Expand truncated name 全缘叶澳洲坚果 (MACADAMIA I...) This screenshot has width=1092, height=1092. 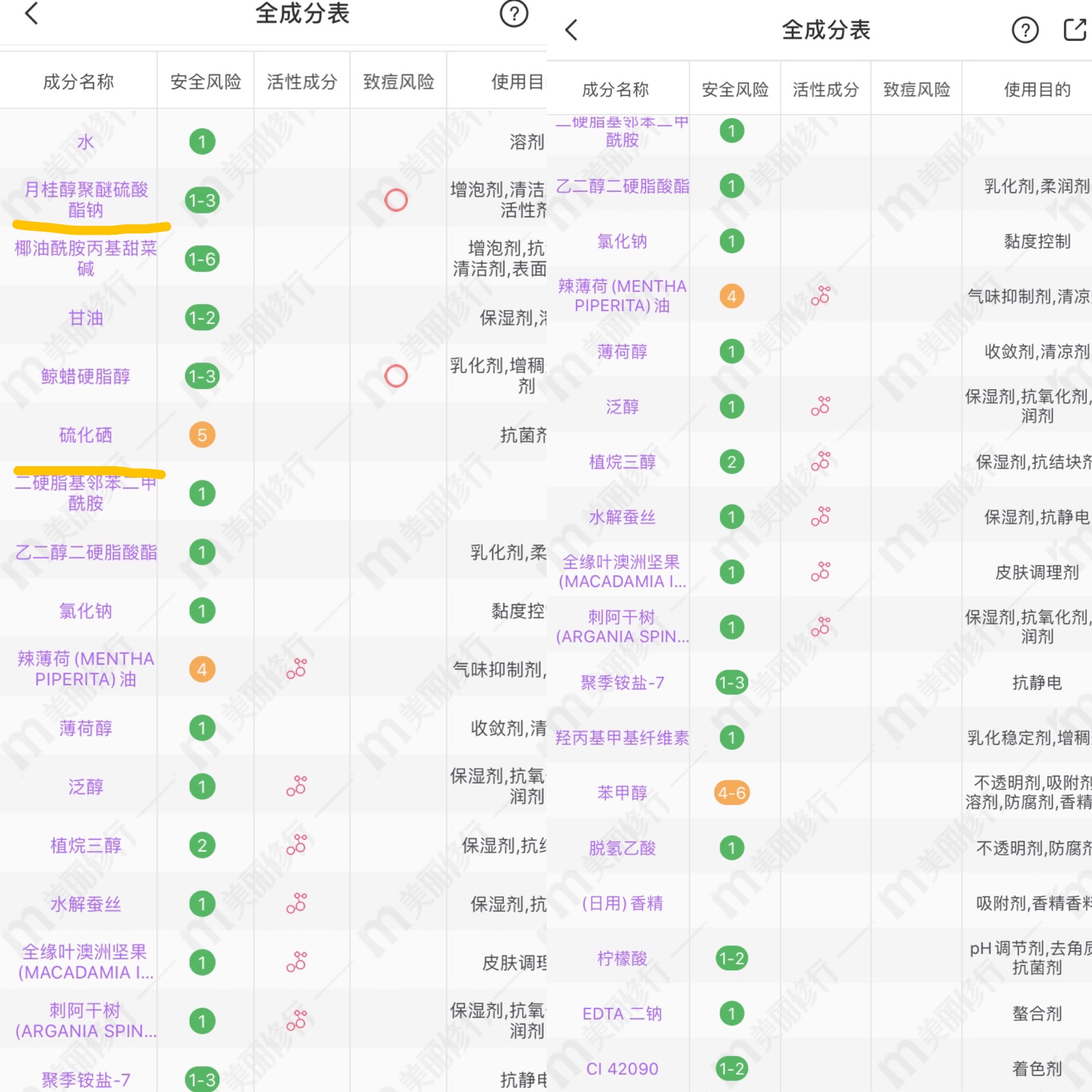tap(621, 571)
